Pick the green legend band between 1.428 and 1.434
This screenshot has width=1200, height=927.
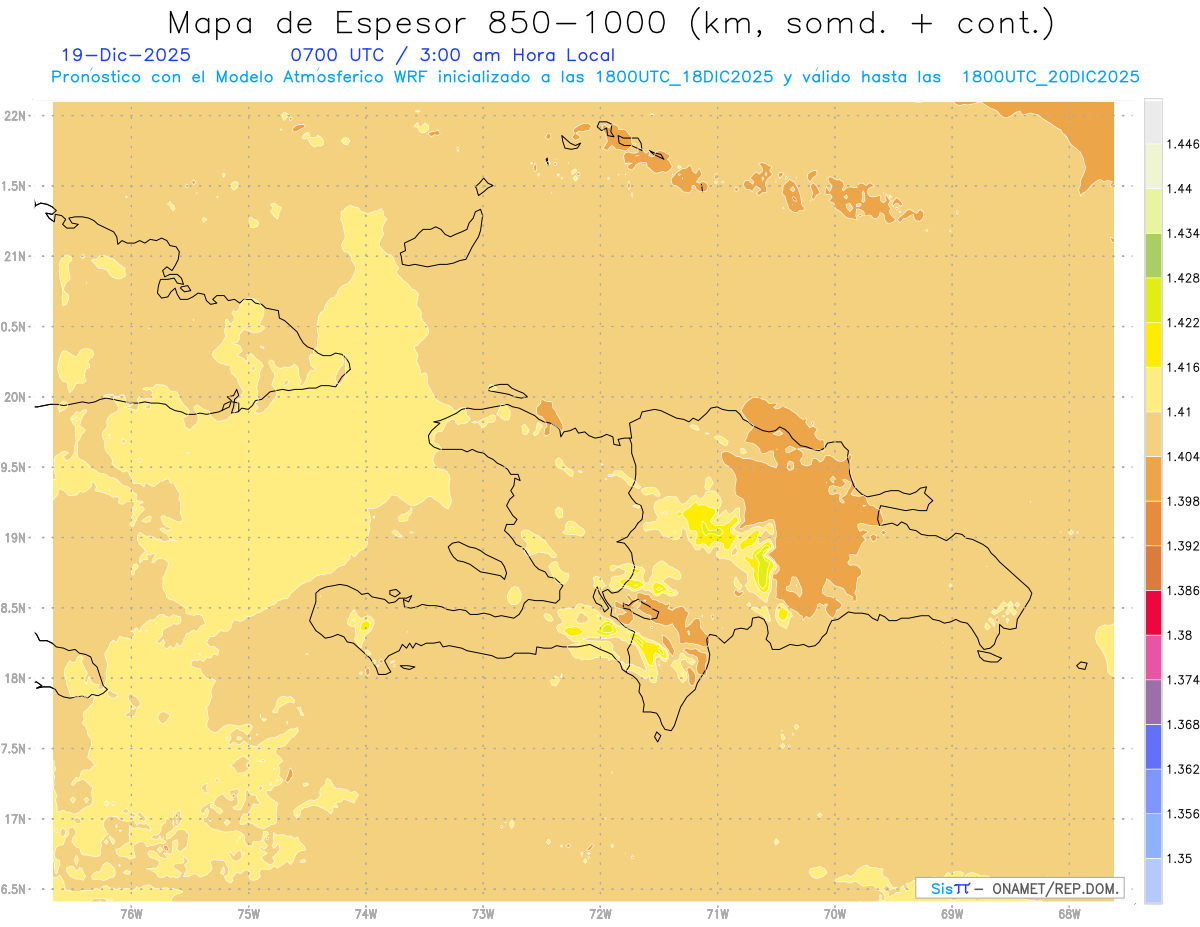1153,255
